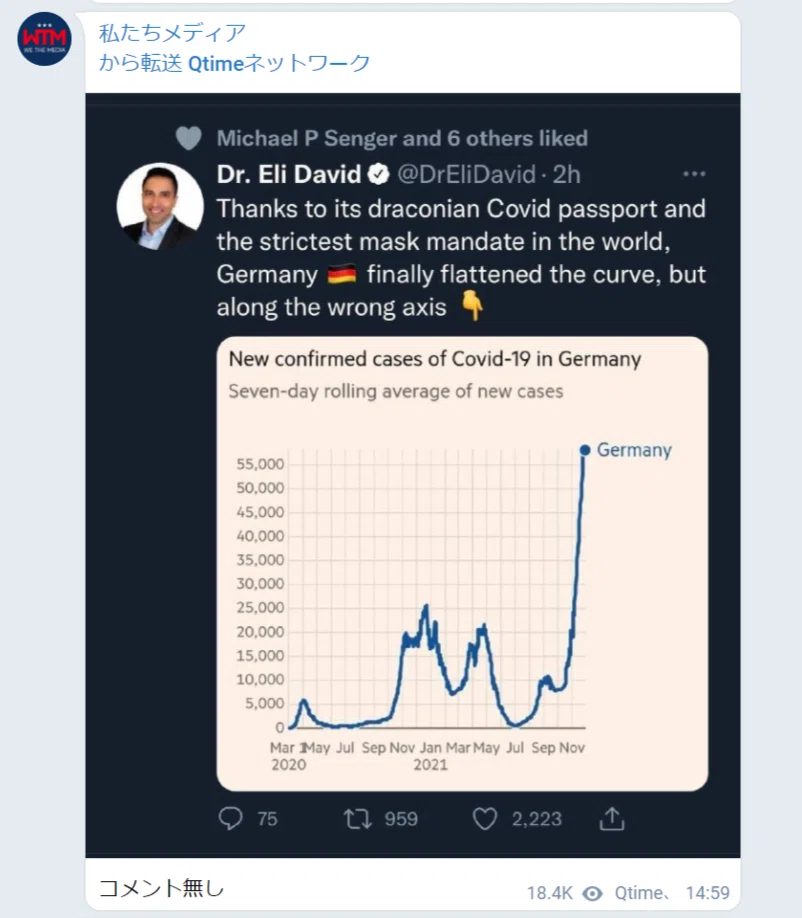
Task: Open the 私たちメディア channel name
Action: [172, 33]
